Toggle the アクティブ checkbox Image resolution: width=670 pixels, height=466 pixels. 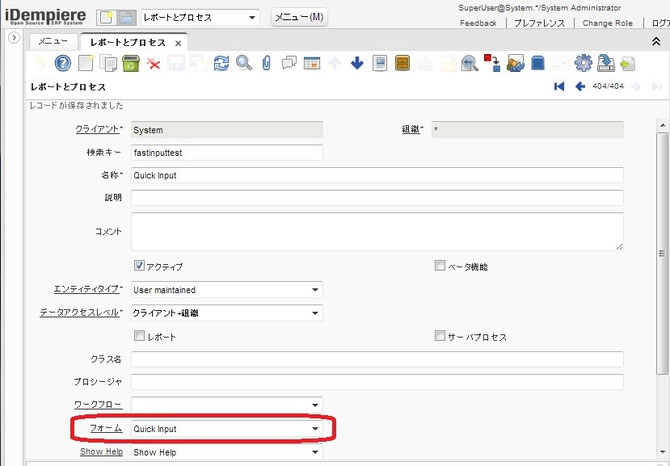(x=139, y=265)
